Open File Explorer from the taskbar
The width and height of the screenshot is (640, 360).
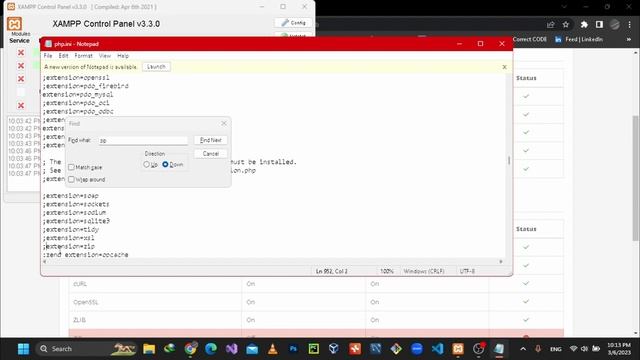149,349
